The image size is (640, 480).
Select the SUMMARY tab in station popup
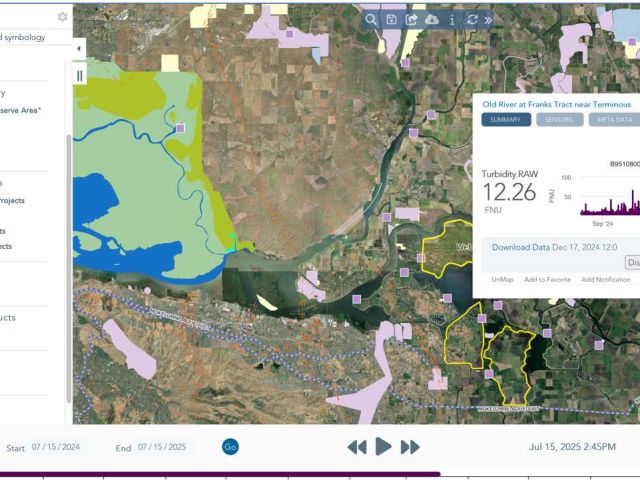point(506,120)
